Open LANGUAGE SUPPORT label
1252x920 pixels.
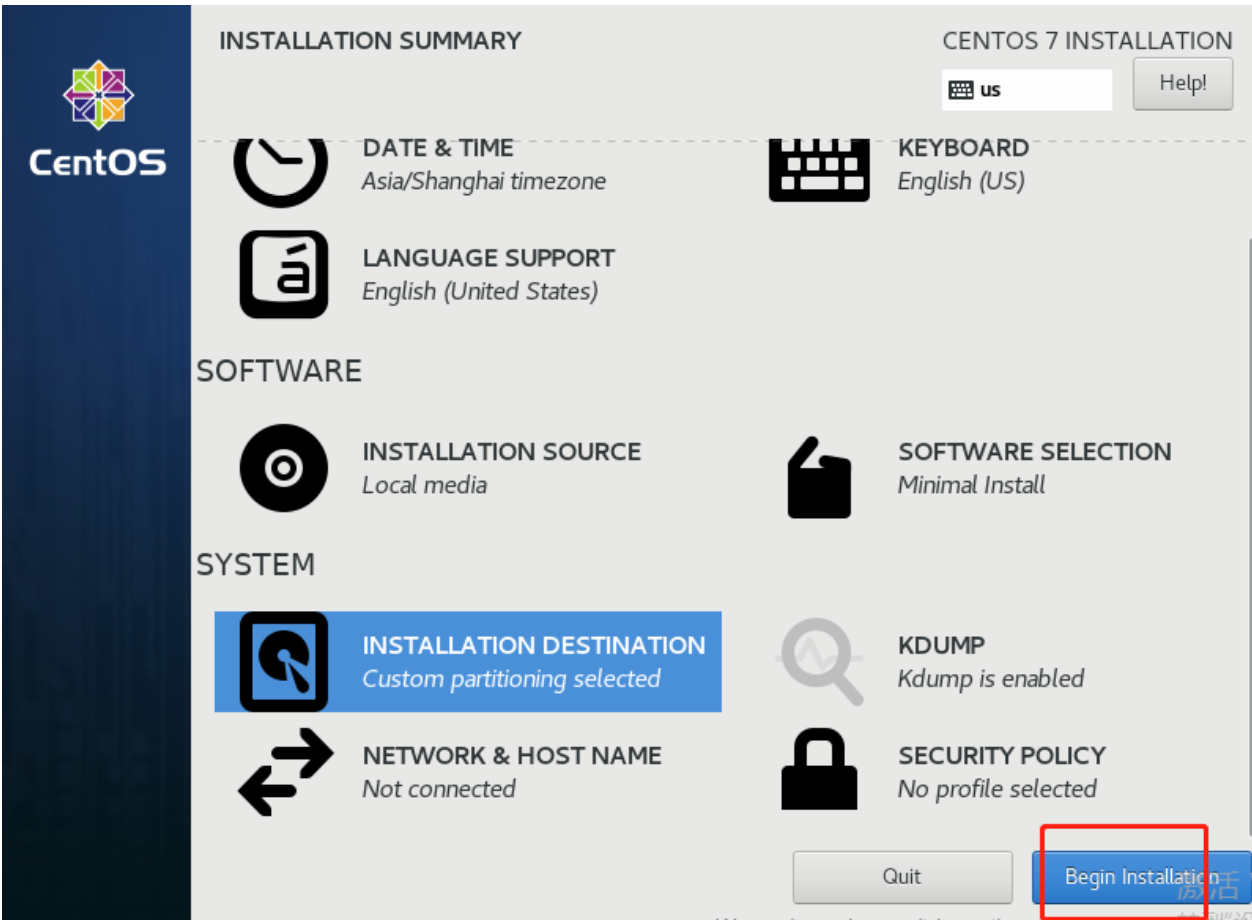(x=488, y=258)
